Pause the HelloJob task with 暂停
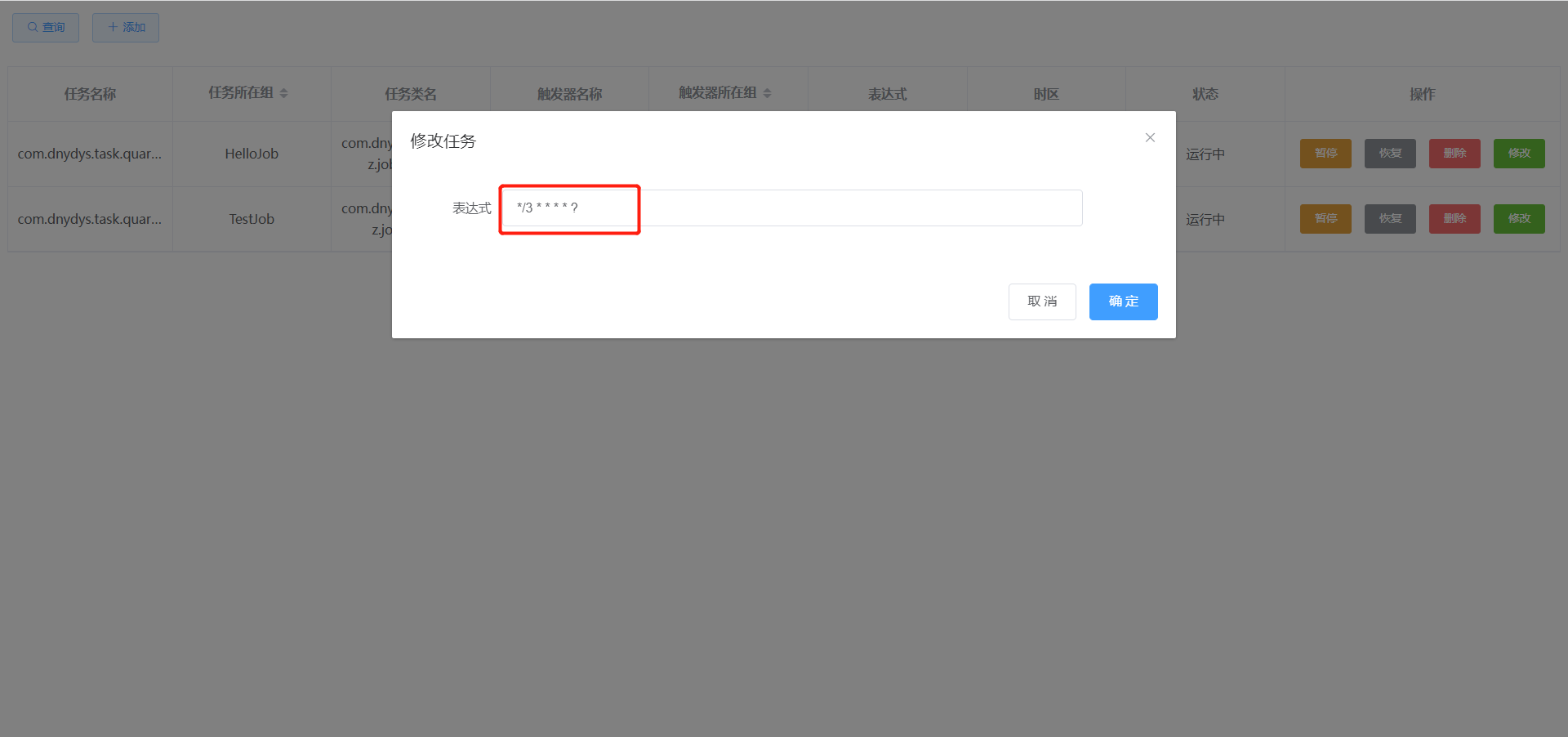 (x=1325, y=153)
